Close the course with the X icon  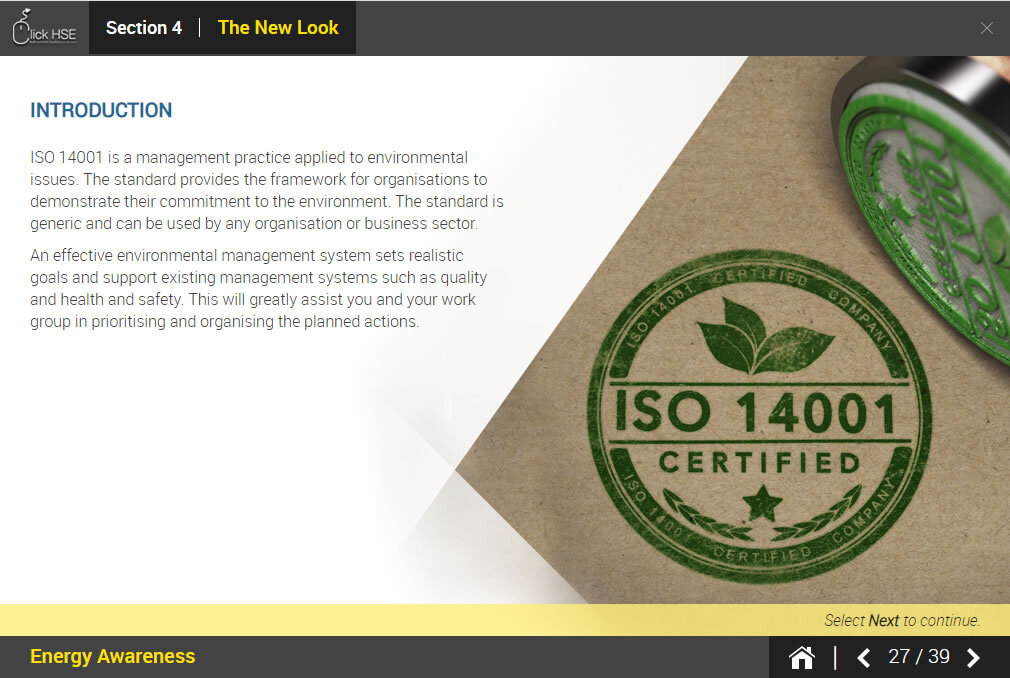point(986,28)
